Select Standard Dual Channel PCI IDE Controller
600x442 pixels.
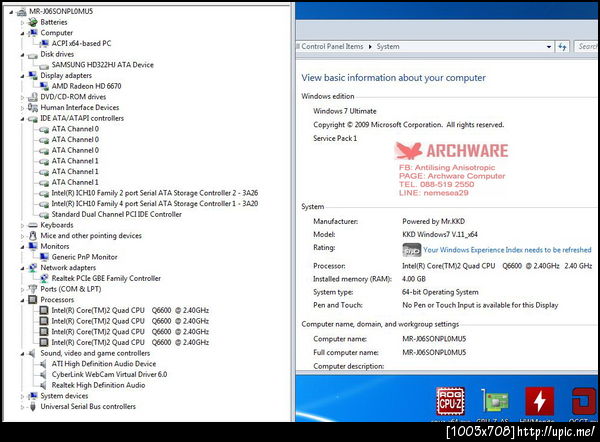click(x=117, y=215)
